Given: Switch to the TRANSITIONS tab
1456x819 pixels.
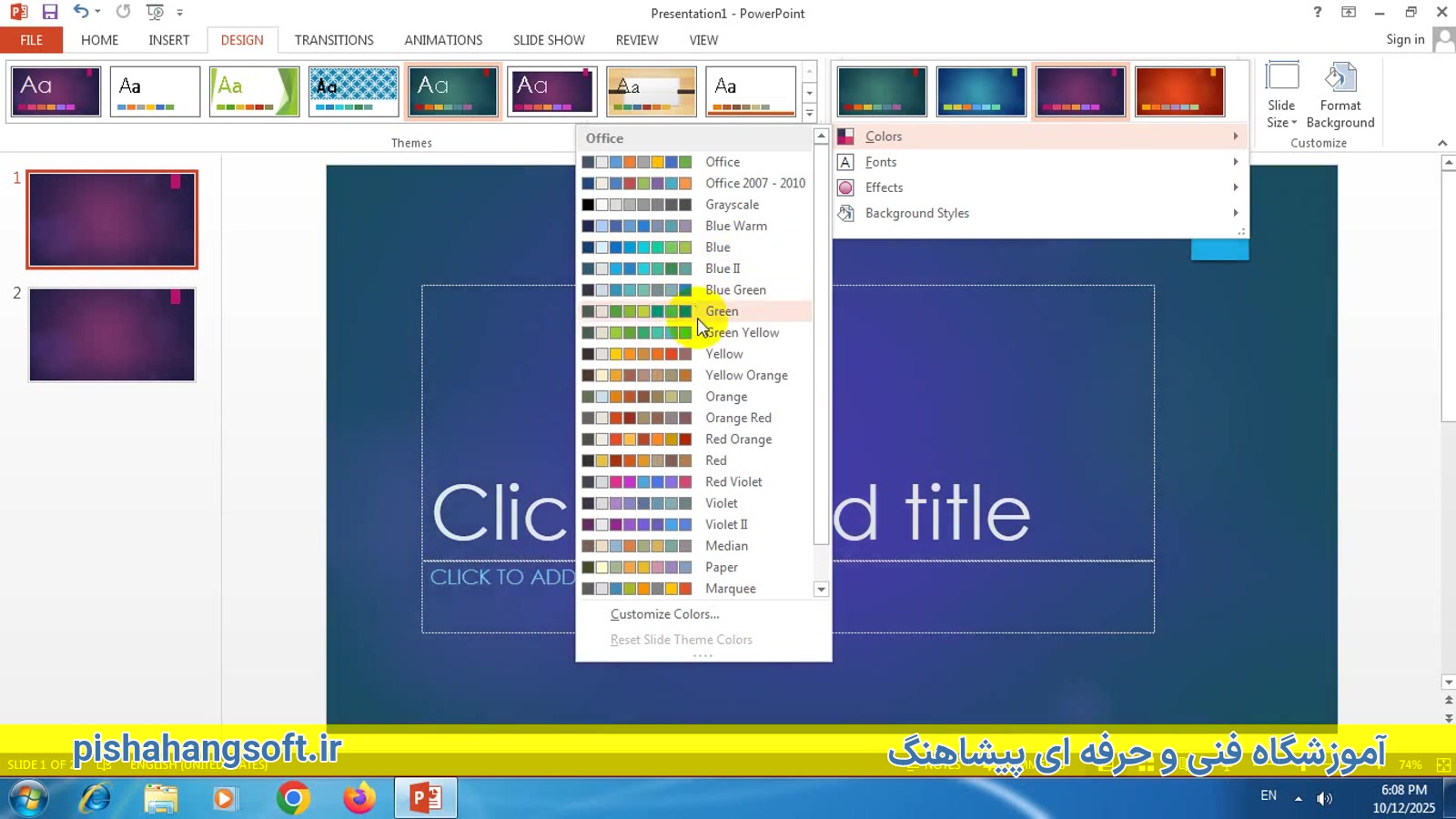Looking at the screenshot, I should pos(334,40).
